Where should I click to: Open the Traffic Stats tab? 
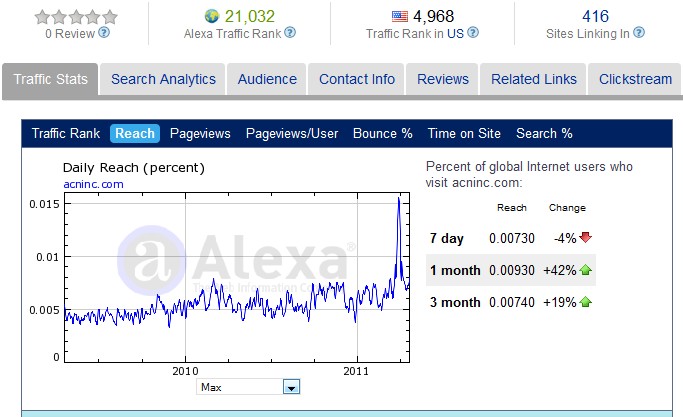coord(50,79)
